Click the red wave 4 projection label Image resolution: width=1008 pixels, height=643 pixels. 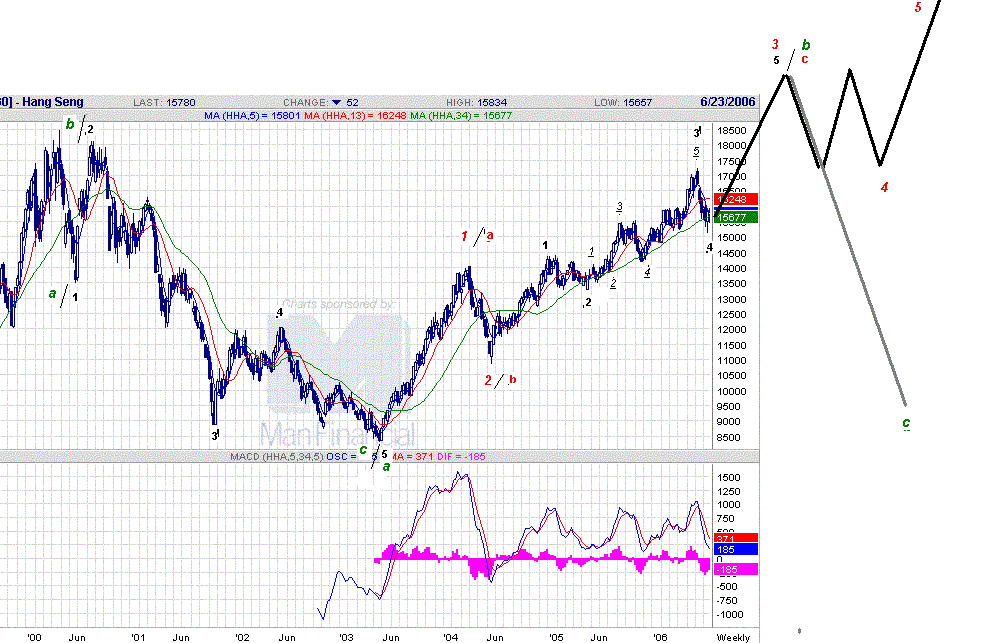[885, 187]
